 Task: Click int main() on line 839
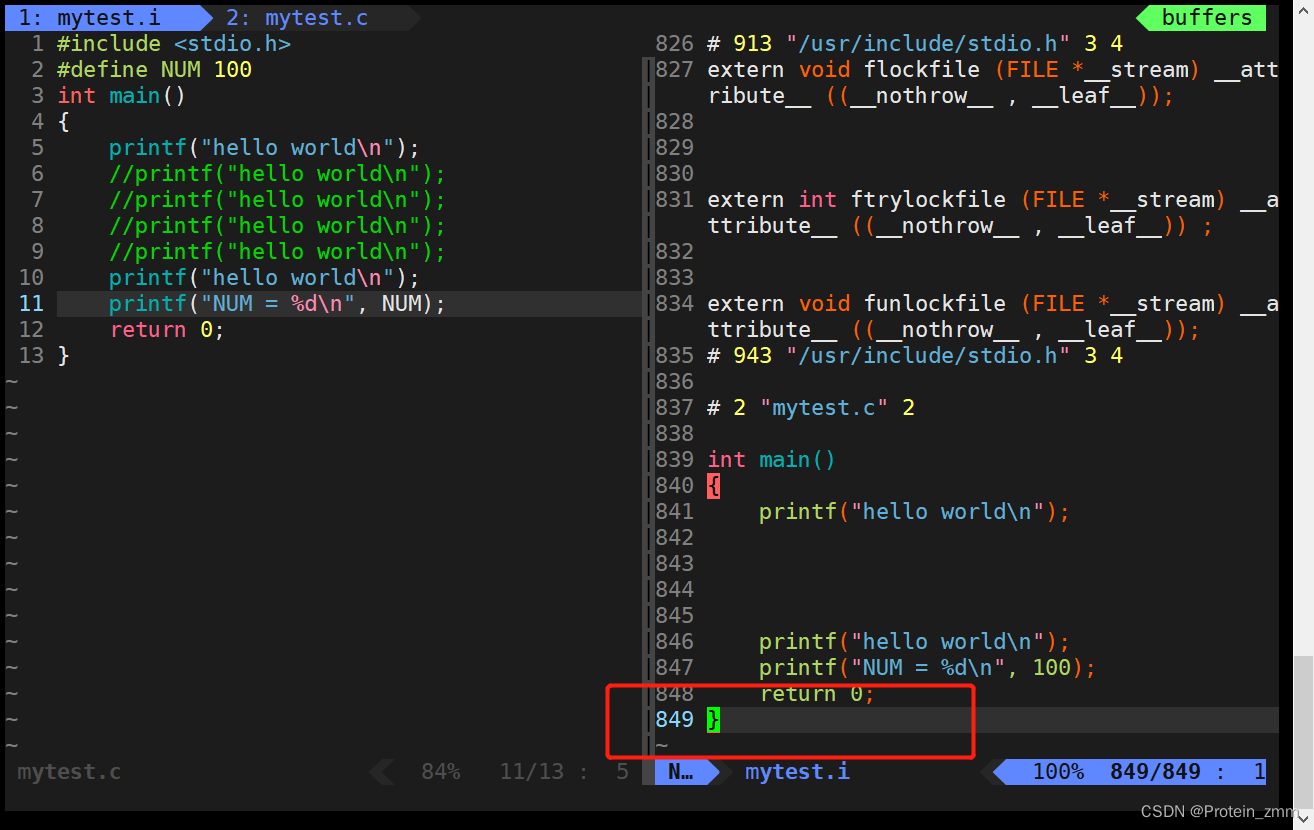pos(771,460)
